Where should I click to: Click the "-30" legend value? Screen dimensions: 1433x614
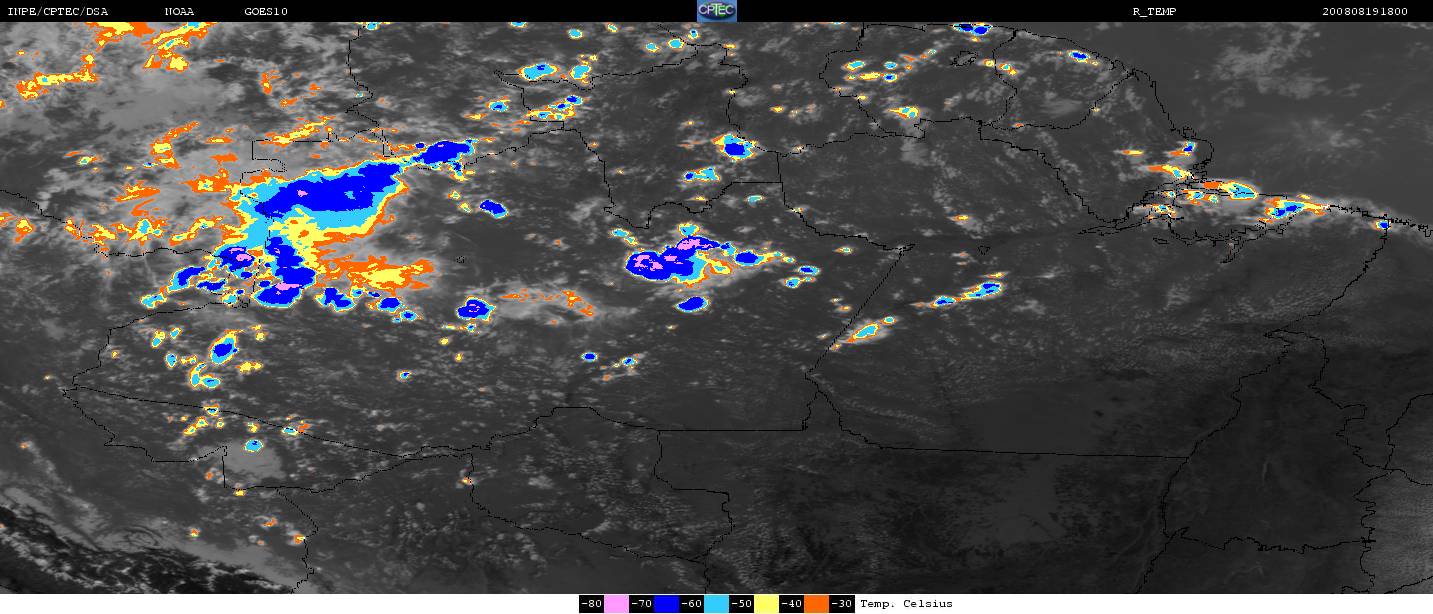click(841, 604)
